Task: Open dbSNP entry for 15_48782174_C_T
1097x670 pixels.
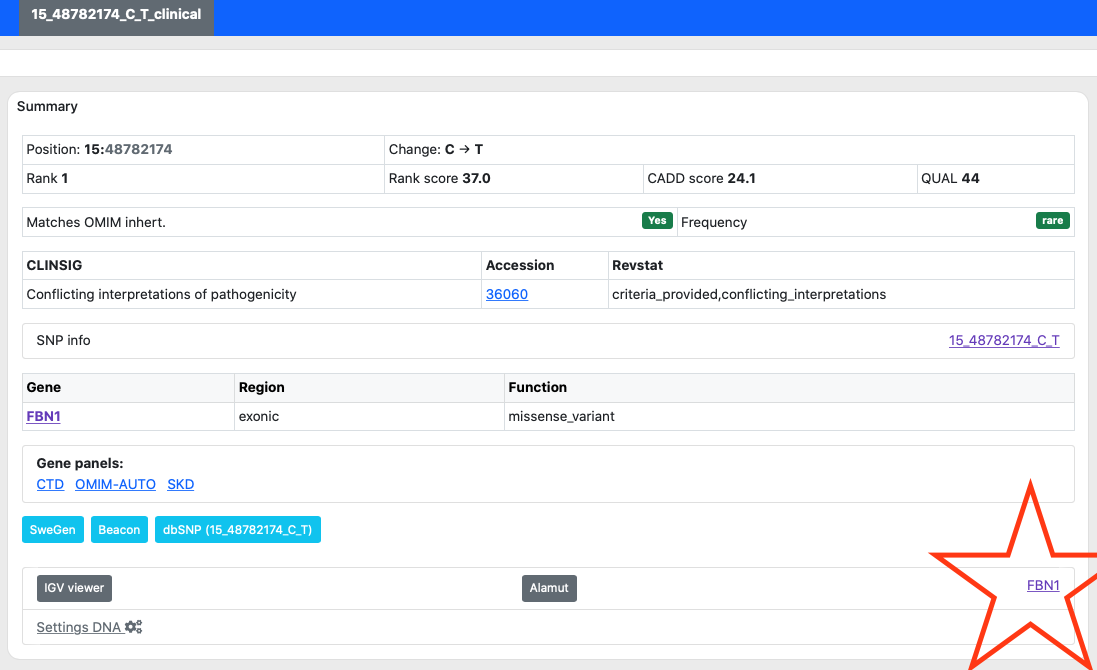Action: [237, 529]
